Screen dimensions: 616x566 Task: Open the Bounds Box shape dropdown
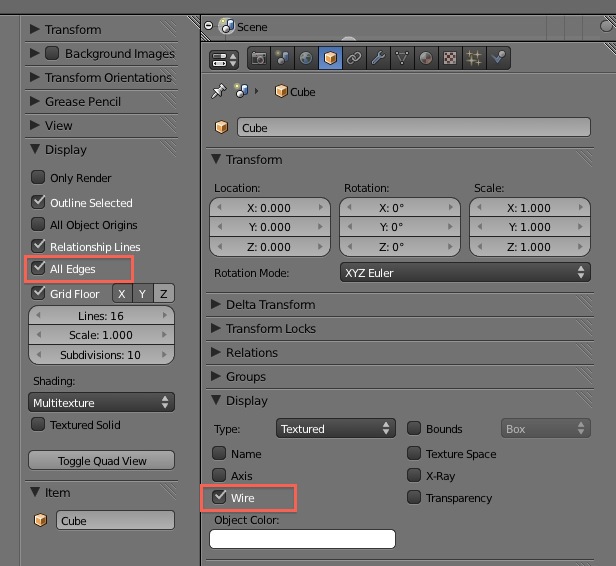coord(546,428)
